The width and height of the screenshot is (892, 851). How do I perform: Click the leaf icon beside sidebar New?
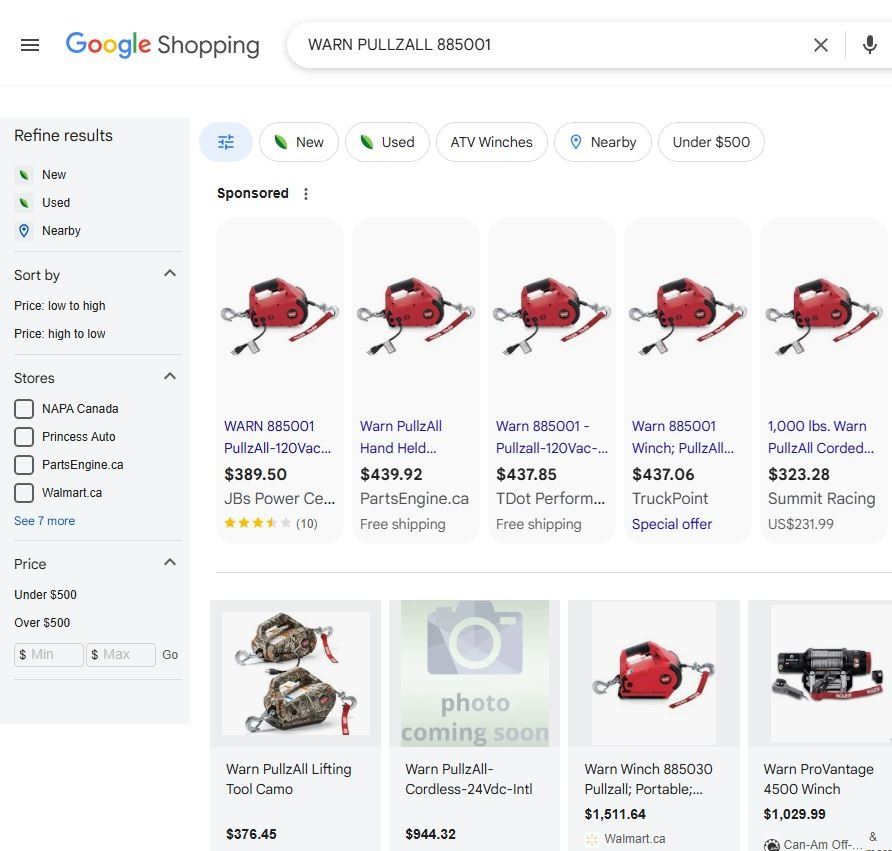[24, 175]
